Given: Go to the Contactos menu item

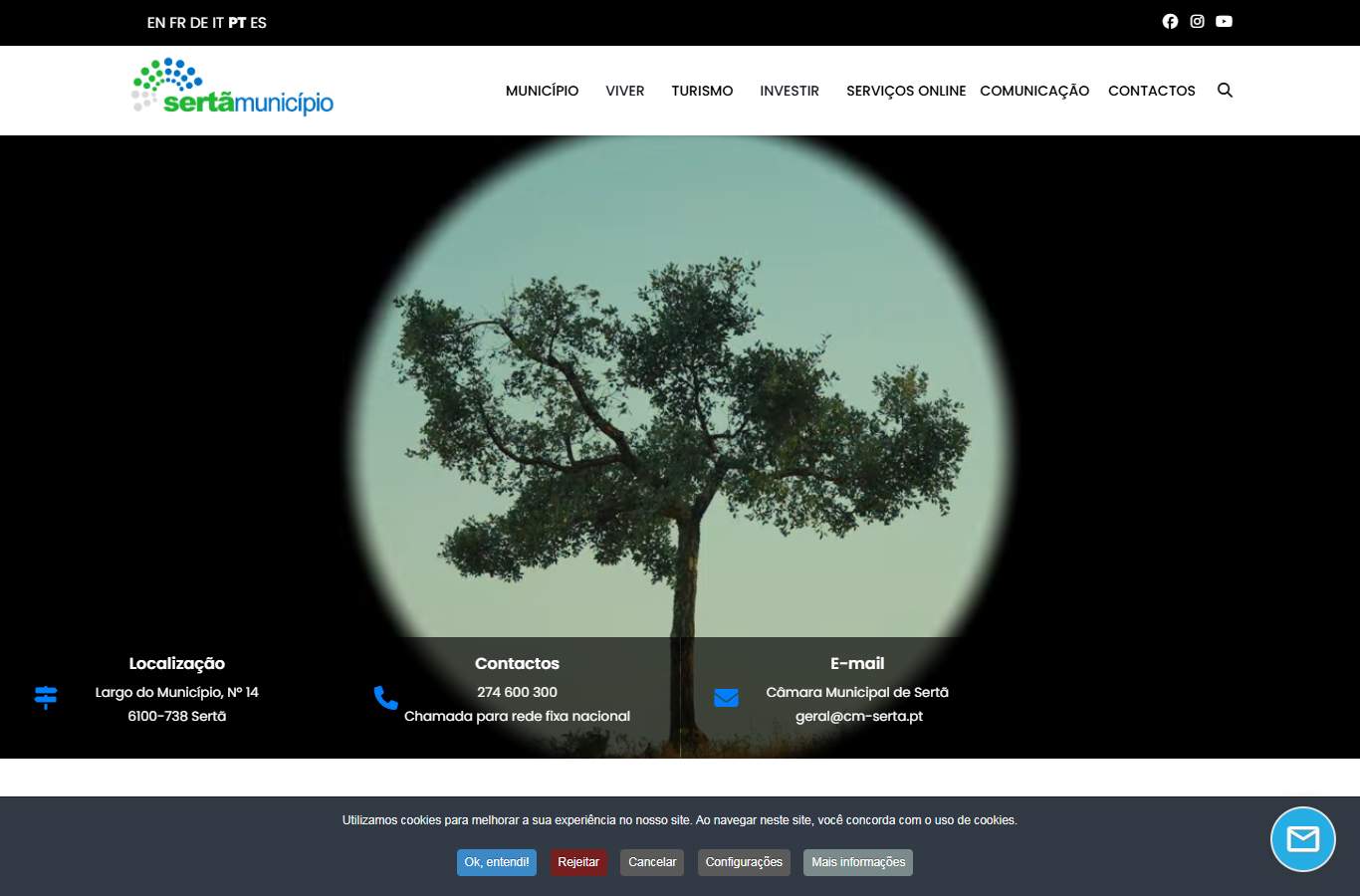Looking at the screenshot, I should [x=1152, y=91].
